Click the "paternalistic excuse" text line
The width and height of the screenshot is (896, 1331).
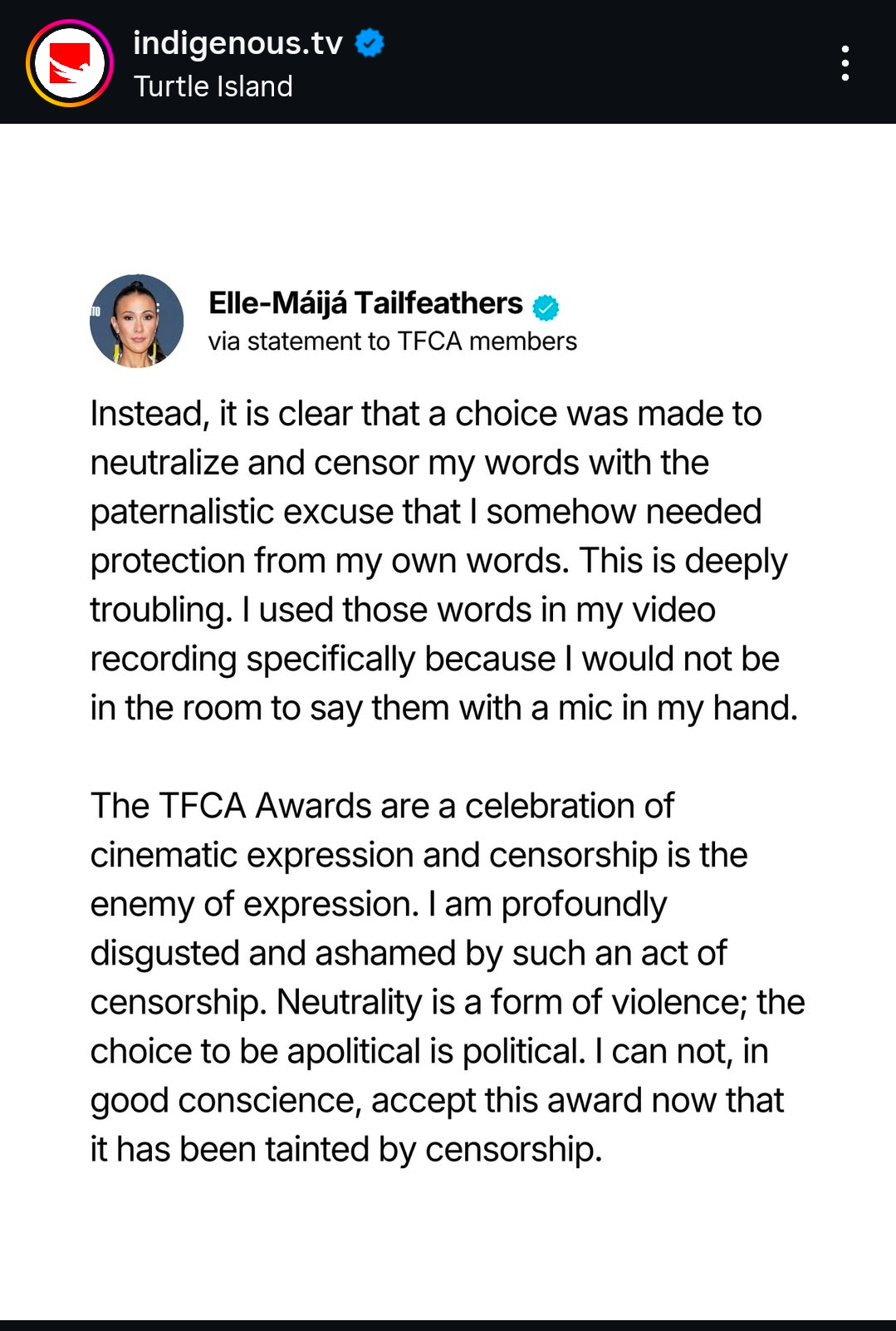click(x=425, y=512)
